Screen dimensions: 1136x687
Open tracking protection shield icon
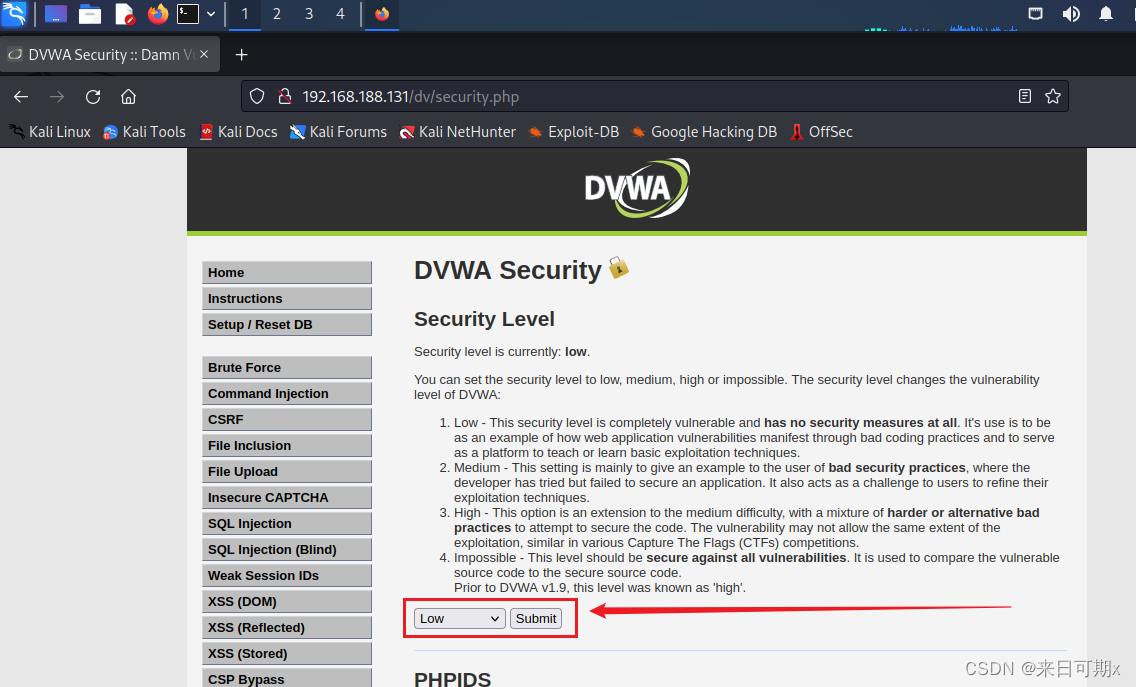coord(257,96)
